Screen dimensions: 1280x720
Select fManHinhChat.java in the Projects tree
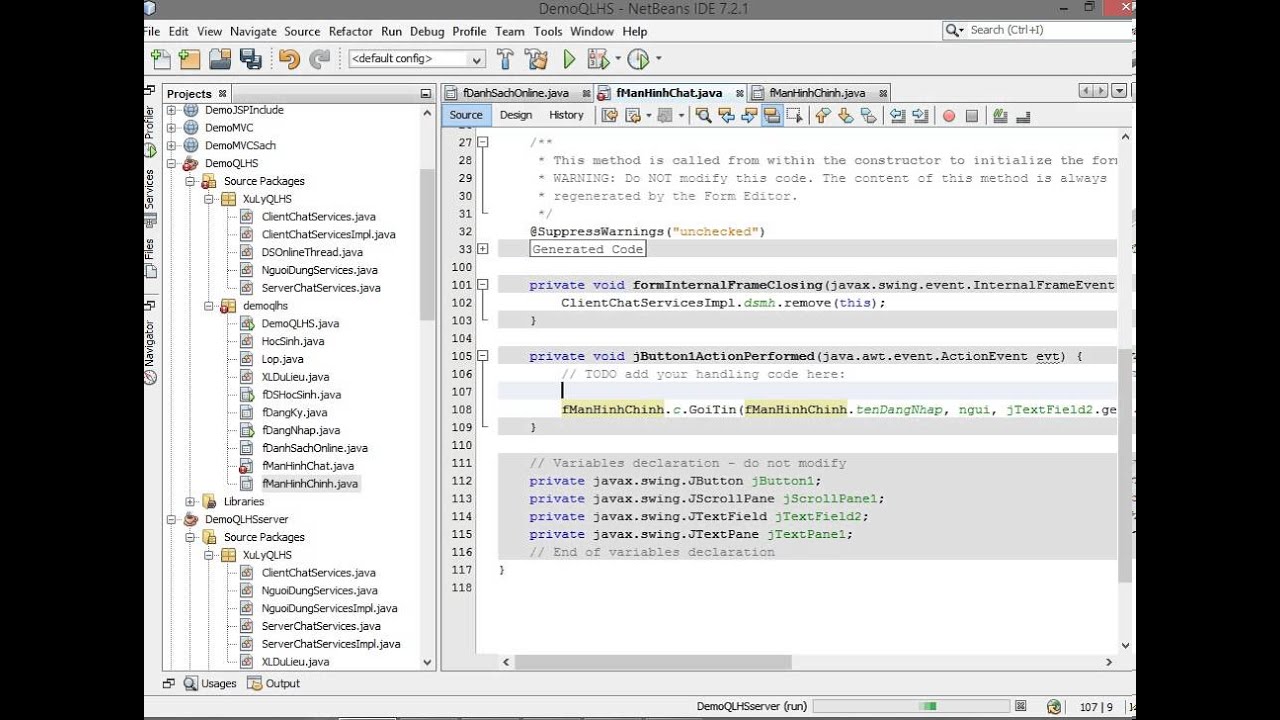[x=308, y=466]
